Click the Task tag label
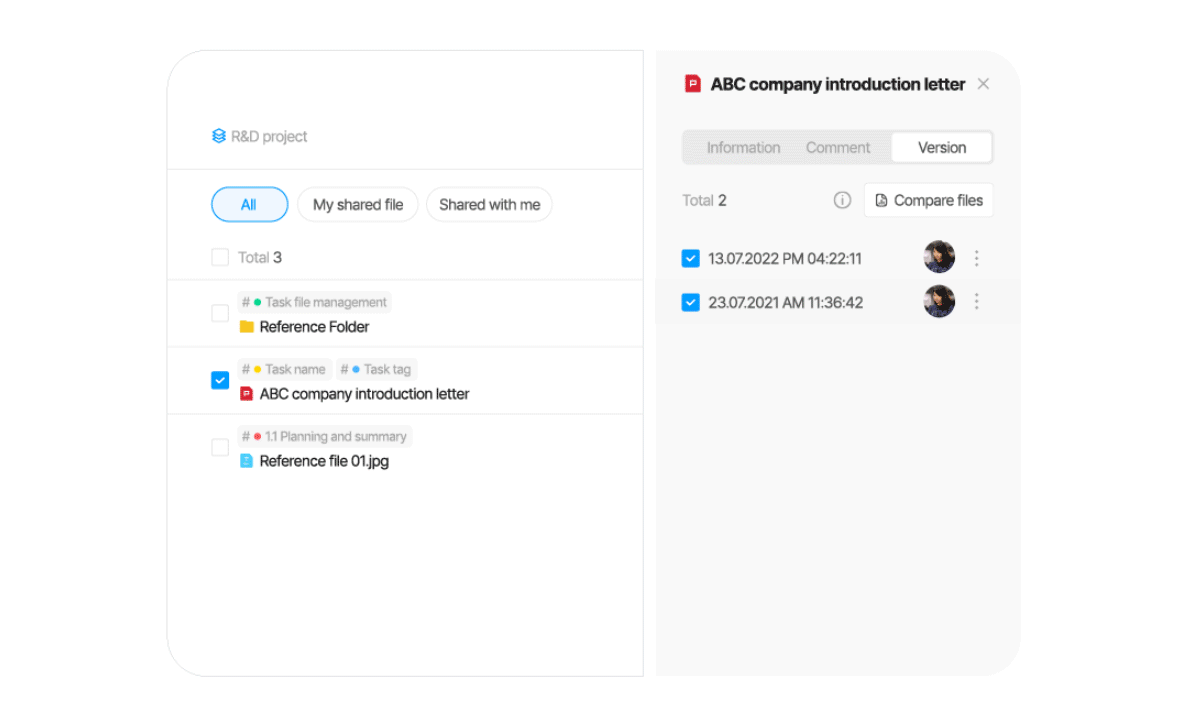The width and height of the screenshot is (1185, 714). [376, 369]
